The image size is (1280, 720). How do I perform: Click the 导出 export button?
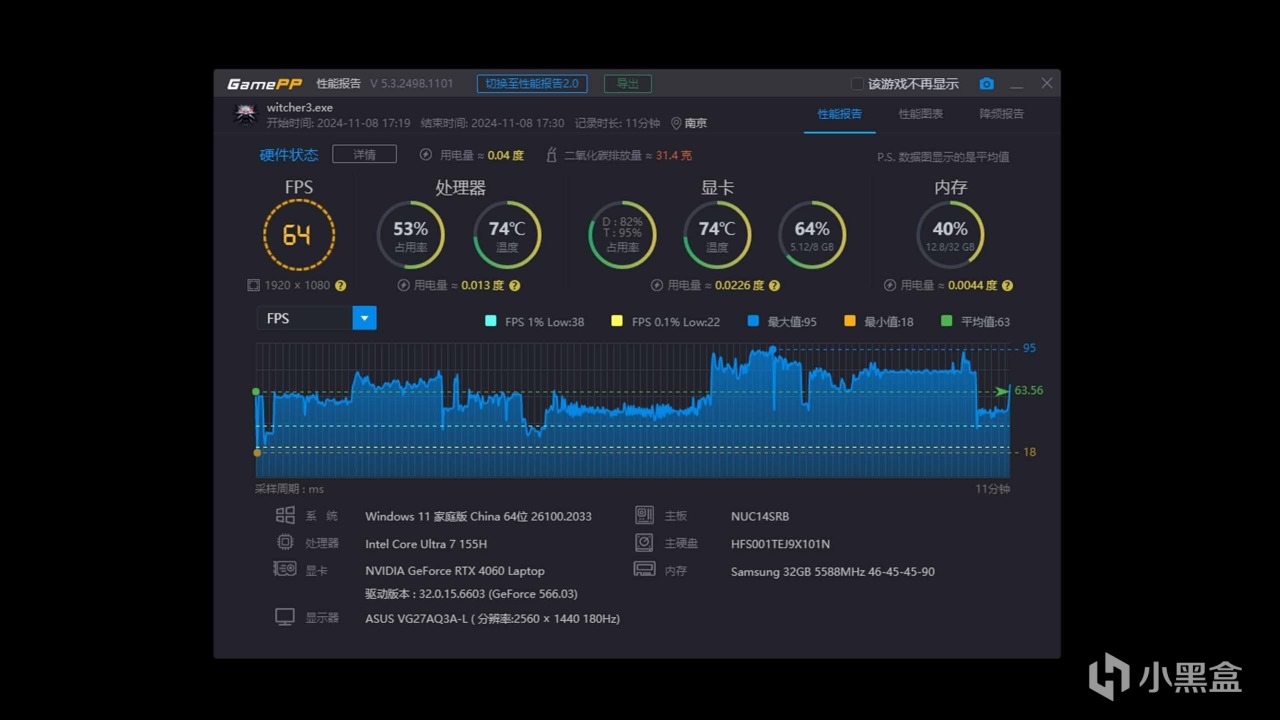click(x=627, y=84)
